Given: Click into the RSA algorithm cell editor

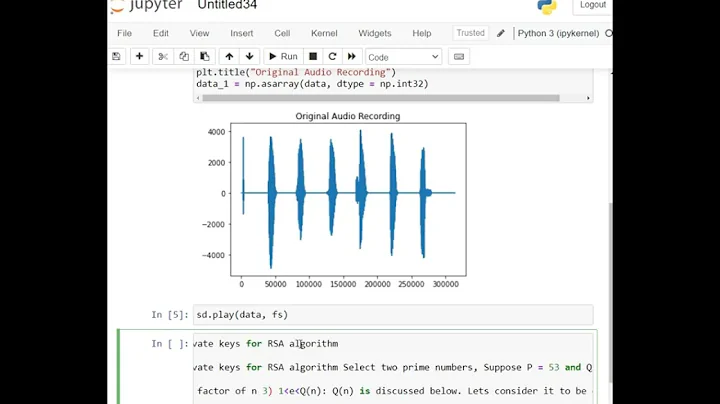Looking at the screenshot, I should click(393, 369).
